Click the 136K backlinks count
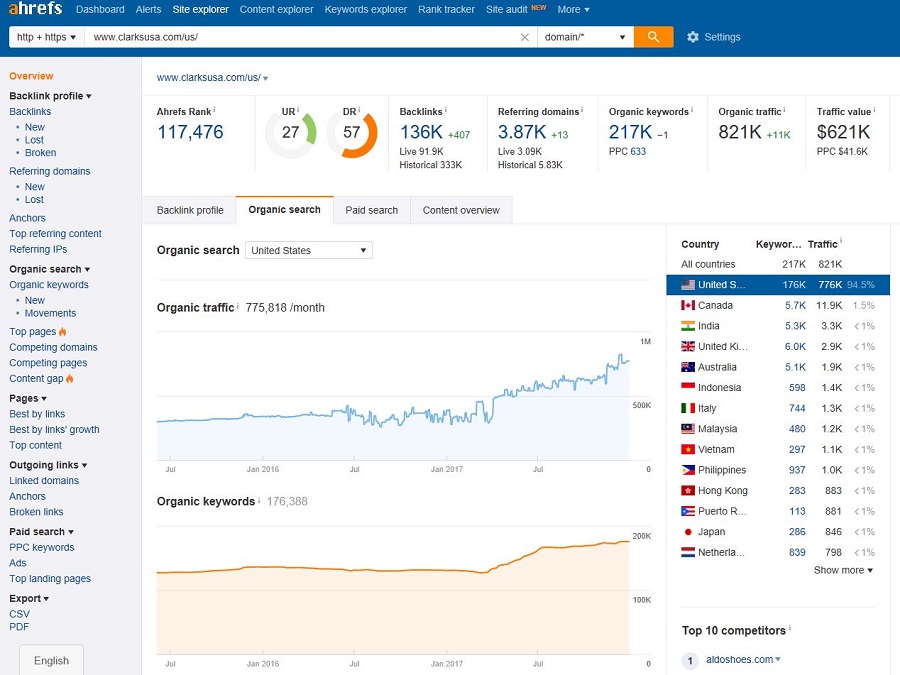Screen dimensions: 900x675 click(421, 132)
